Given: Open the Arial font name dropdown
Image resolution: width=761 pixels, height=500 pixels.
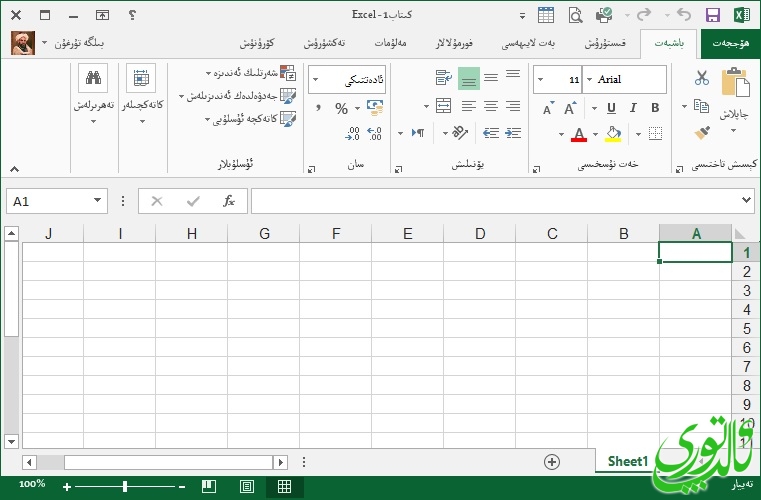Looking at the screenshot, I should pos(590,79).
